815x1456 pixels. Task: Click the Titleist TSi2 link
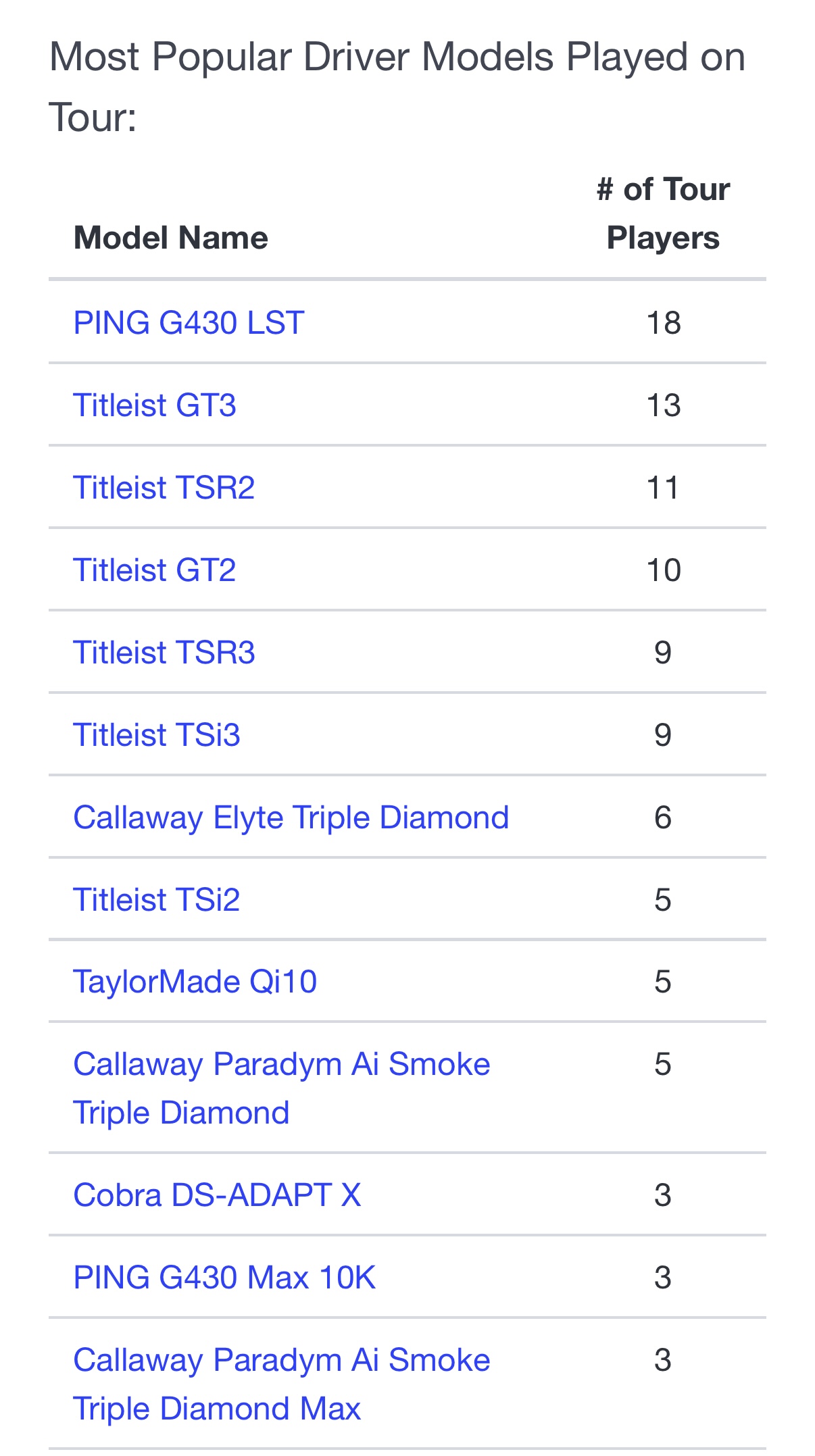click(x=156, y=900)
